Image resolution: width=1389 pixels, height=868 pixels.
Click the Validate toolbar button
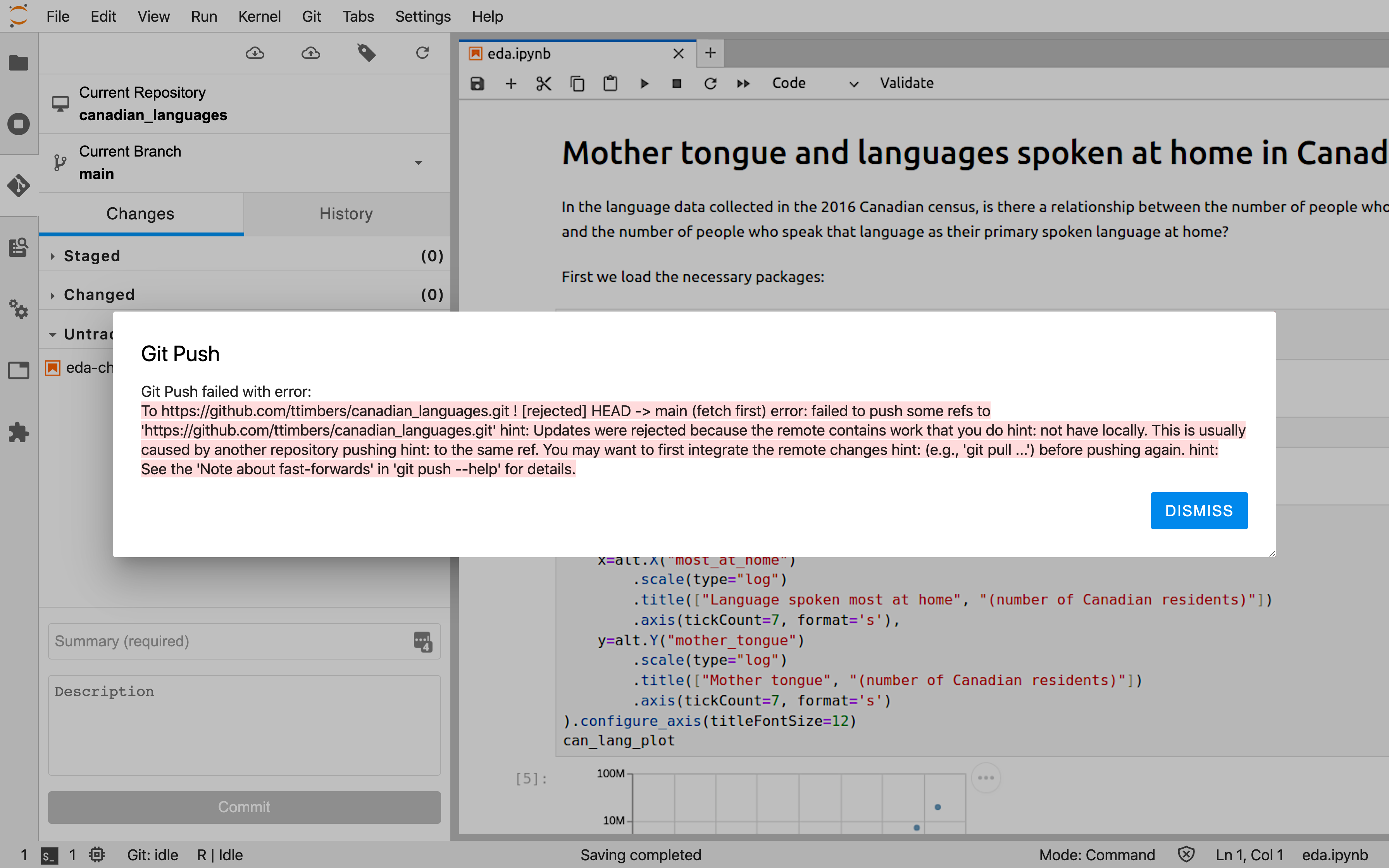pyautogui.click(x=907, y=83)
